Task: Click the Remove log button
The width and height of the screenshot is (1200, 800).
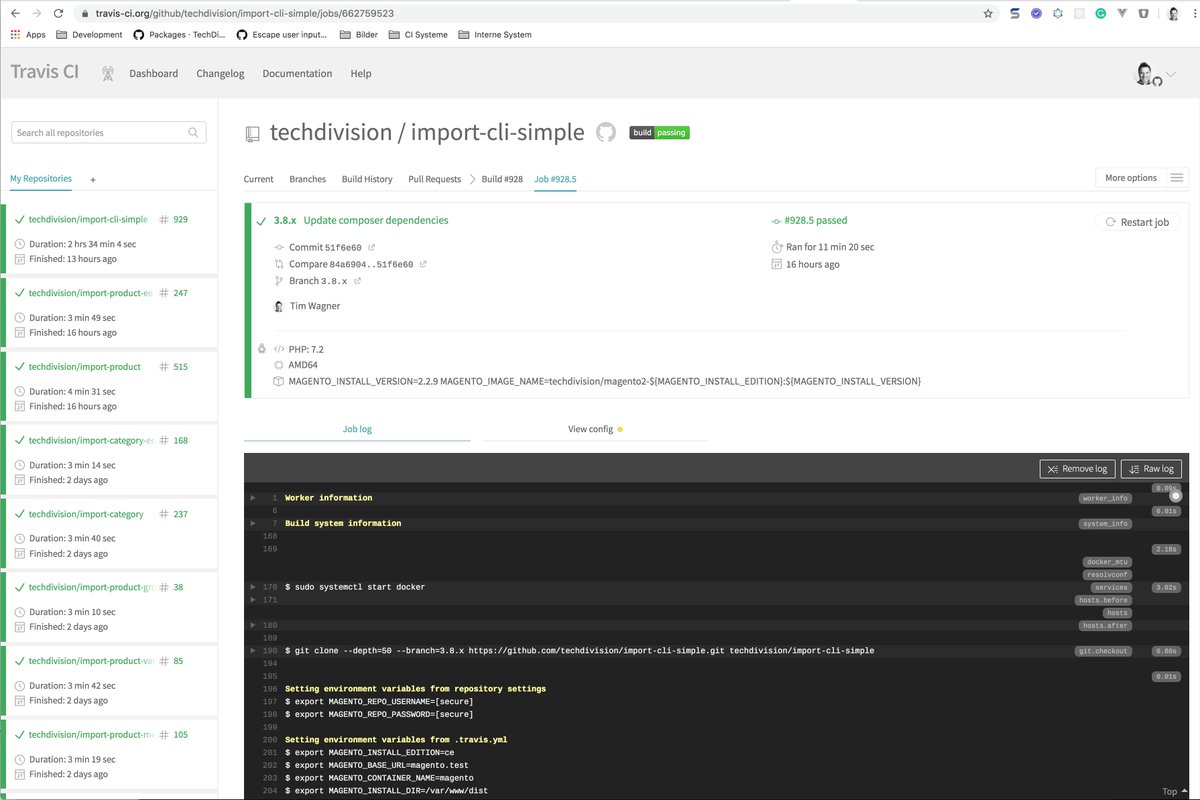Action: (1078, 468)
